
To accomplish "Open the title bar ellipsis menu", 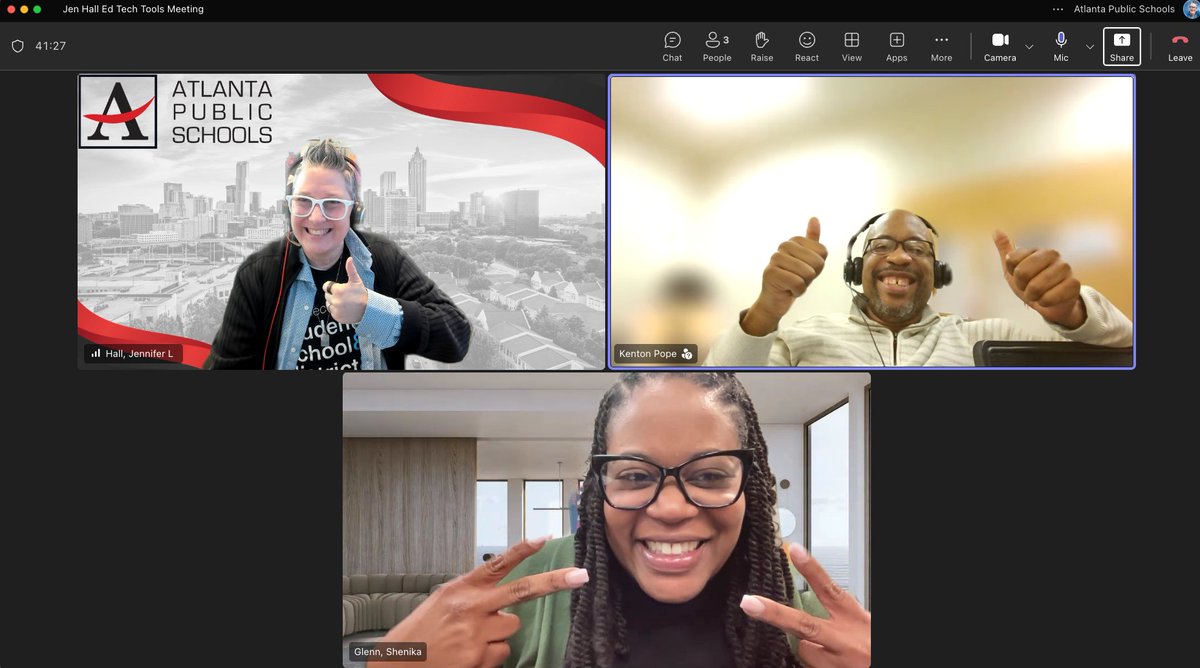I will (x=1058, y=9).
